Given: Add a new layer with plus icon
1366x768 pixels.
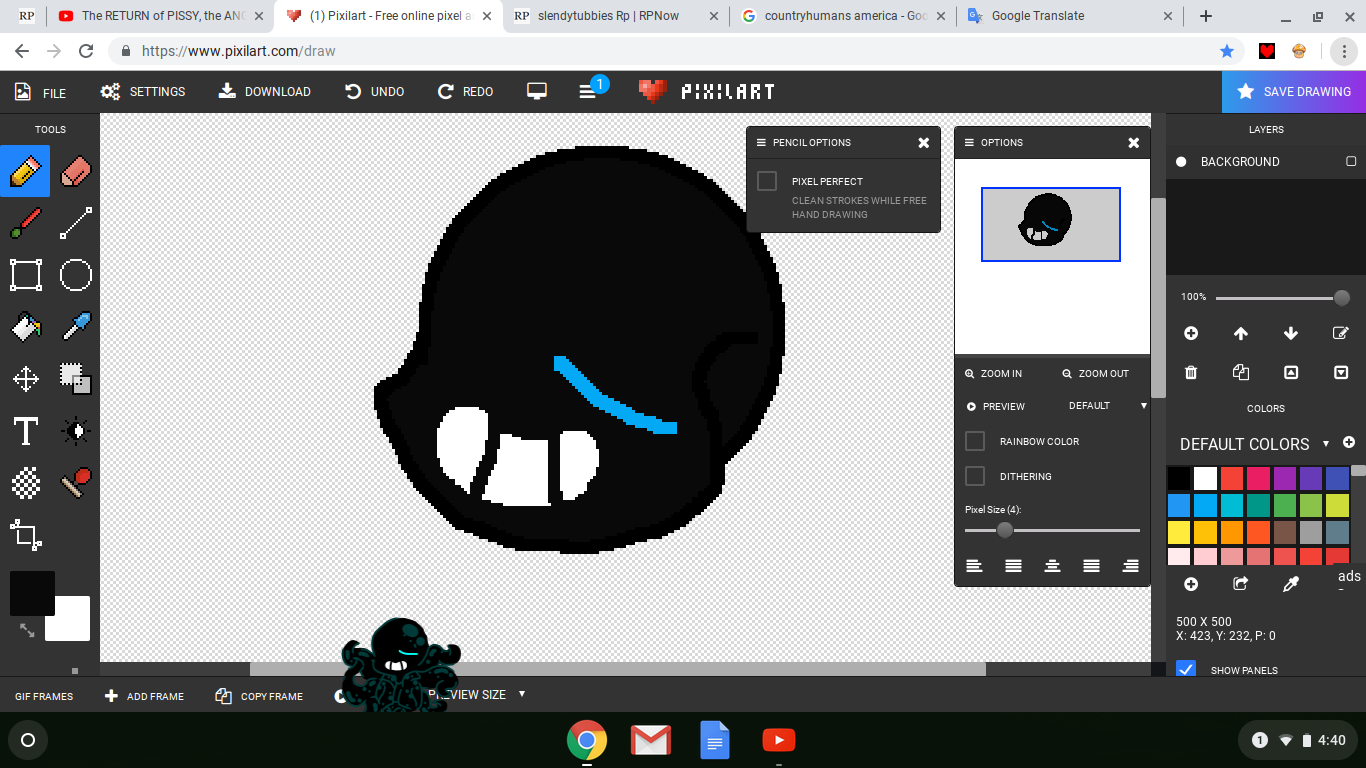Looking at the screenshot, I should (1191, 333).
